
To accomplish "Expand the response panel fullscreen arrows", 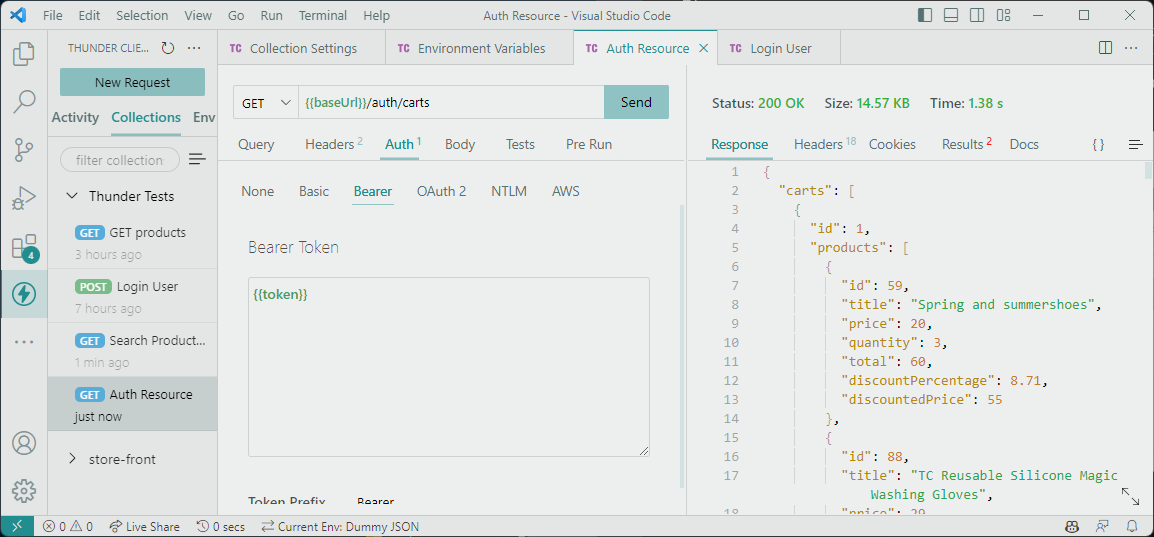I will [1130, 496].
